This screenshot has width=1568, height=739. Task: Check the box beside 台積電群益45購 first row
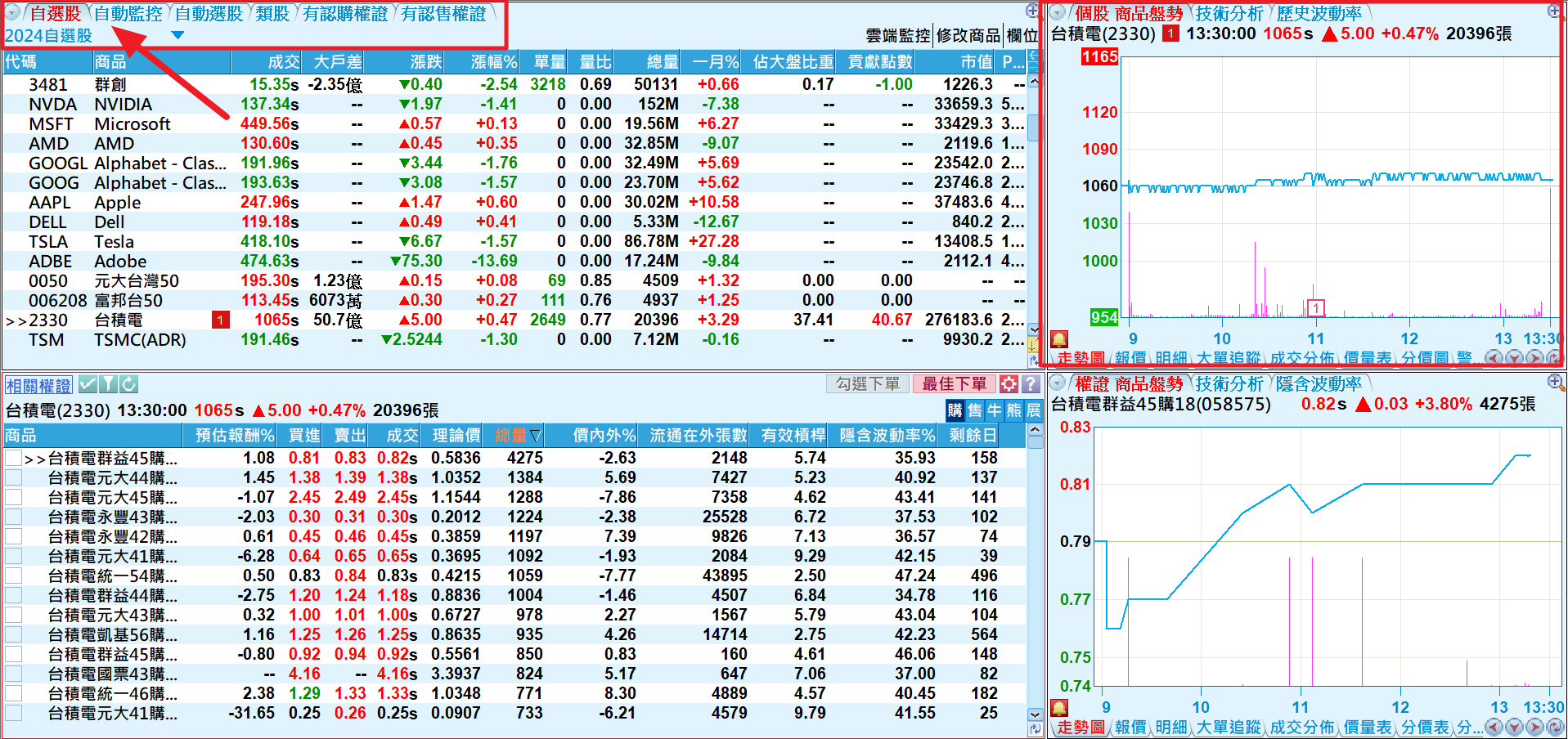(x=13, y=459)
